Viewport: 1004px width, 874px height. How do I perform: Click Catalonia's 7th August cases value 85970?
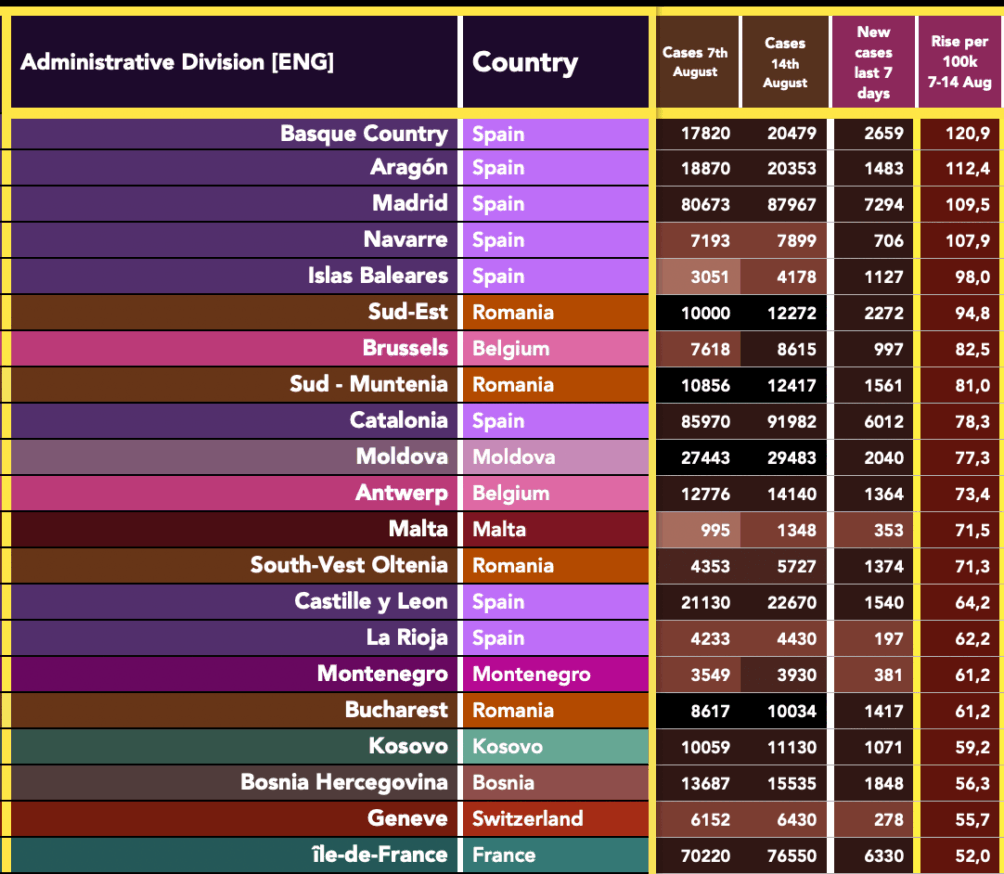[704, 421]
